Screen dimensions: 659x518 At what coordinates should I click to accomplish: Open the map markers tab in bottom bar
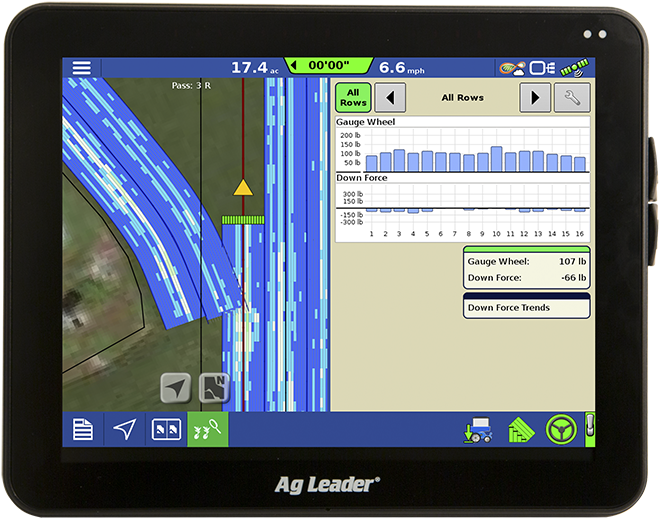pos(165,430)
